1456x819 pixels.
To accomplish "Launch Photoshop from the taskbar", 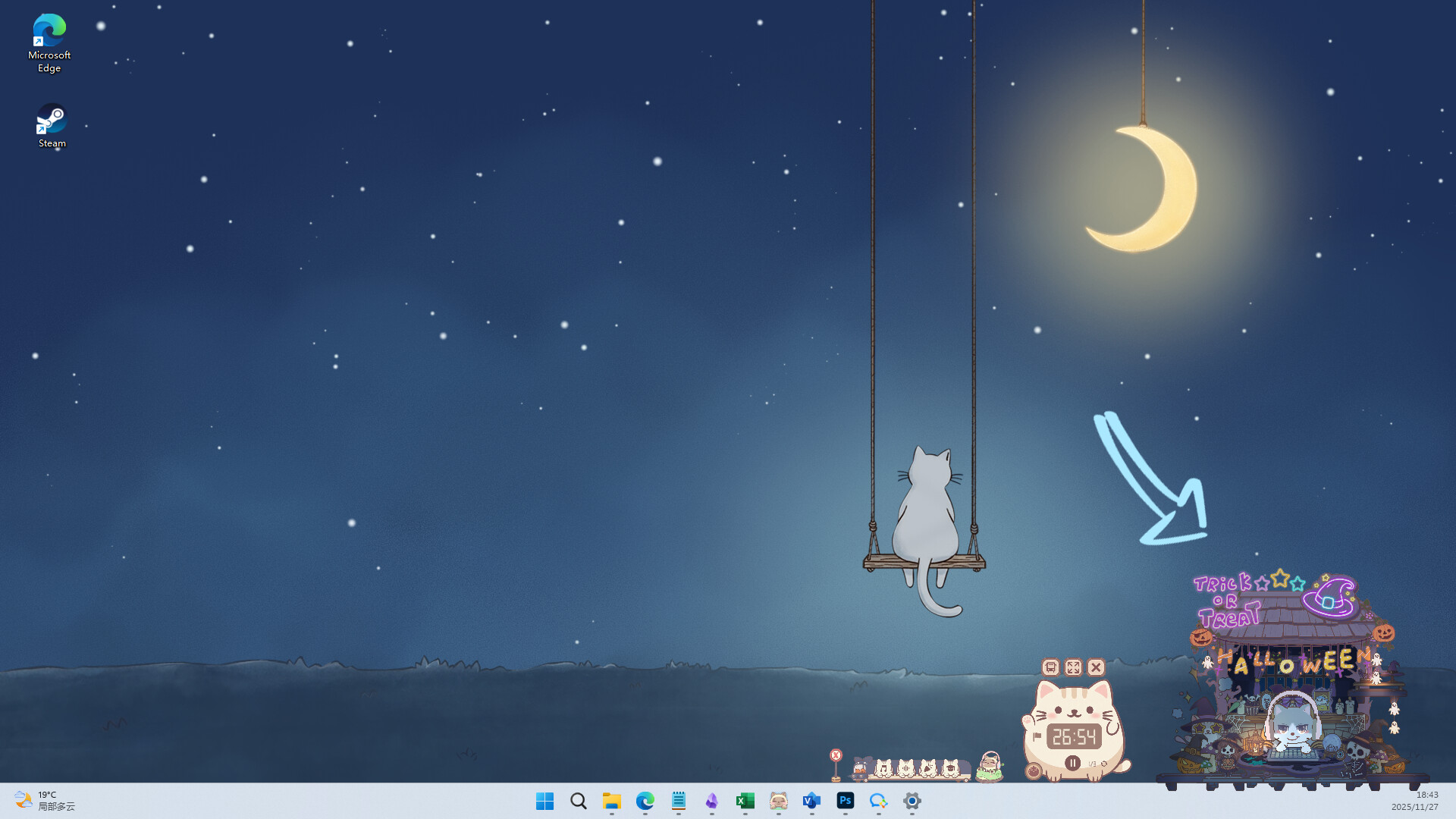I will point(846,802).
